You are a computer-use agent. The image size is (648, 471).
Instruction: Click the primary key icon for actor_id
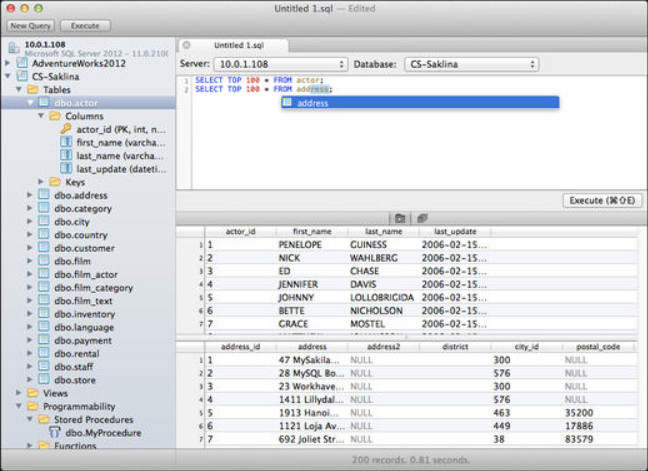pos(66,129)
